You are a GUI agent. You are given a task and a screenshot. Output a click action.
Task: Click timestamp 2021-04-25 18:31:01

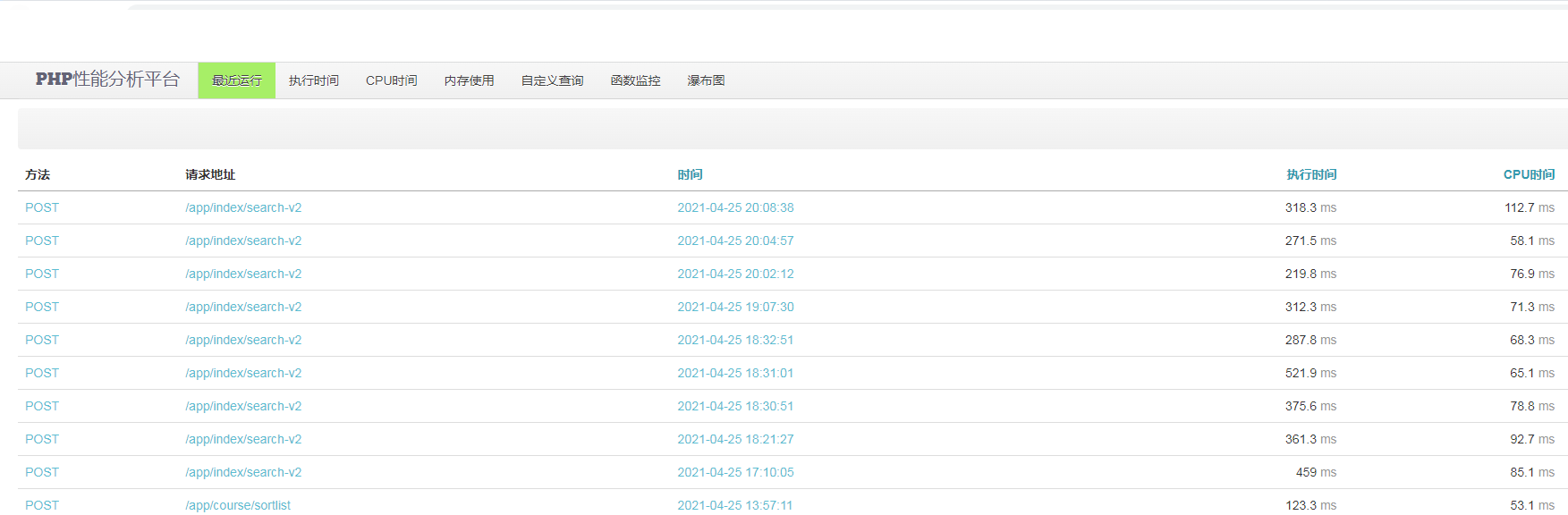(735, 373)
